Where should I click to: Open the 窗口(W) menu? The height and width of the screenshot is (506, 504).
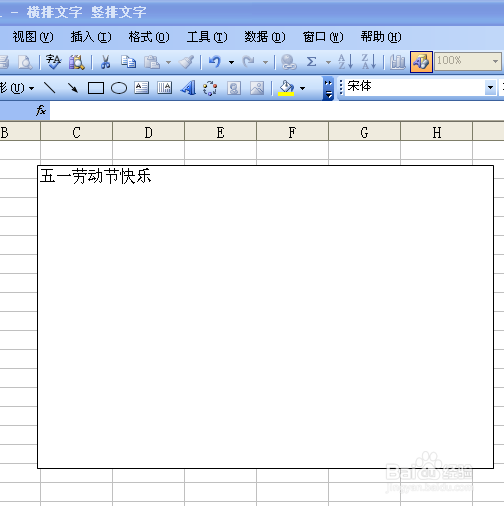323,37
